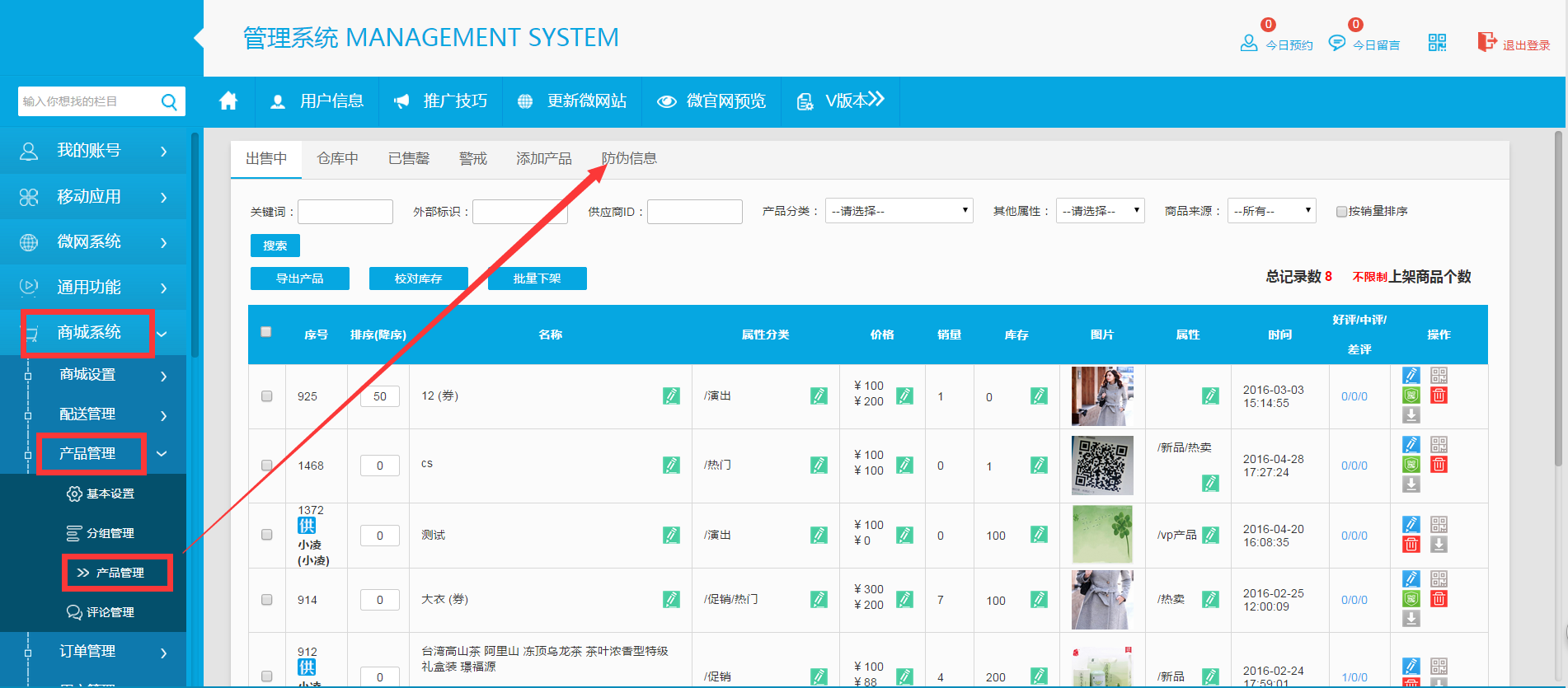Click the home icon in the navigation bar
This screenshot has width=1568, height=688.
[228, 101]
